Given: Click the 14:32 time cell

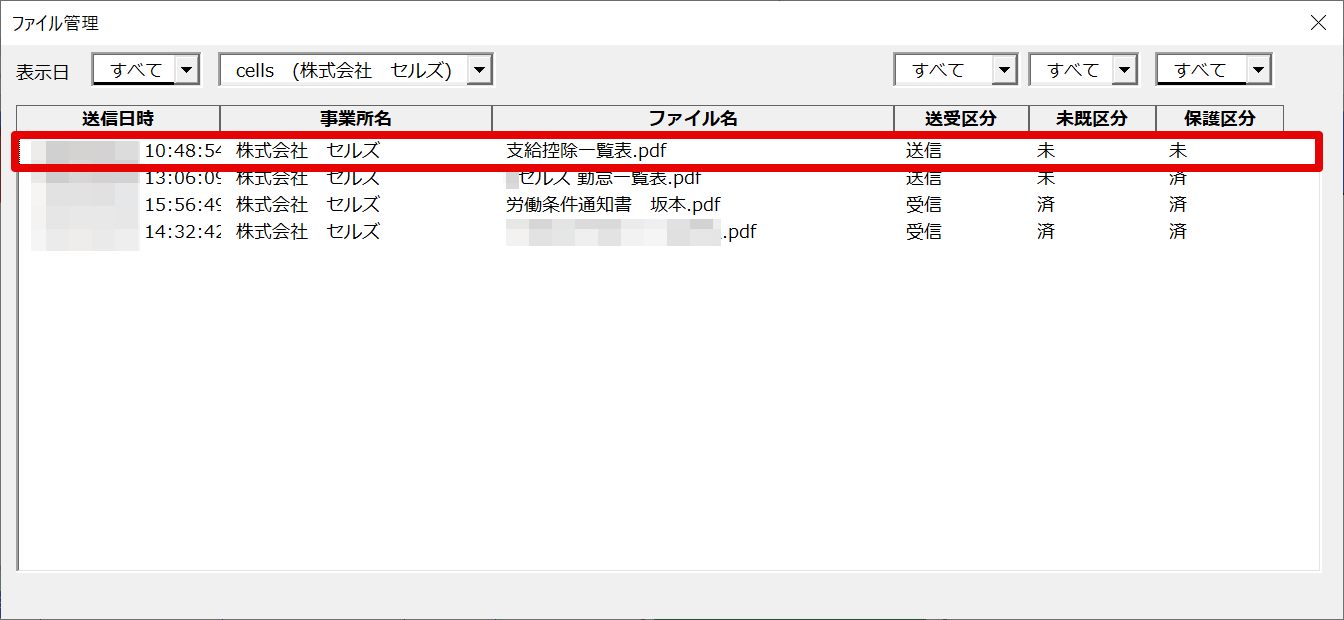Looking at the screenshot, I should coord(182,231).
